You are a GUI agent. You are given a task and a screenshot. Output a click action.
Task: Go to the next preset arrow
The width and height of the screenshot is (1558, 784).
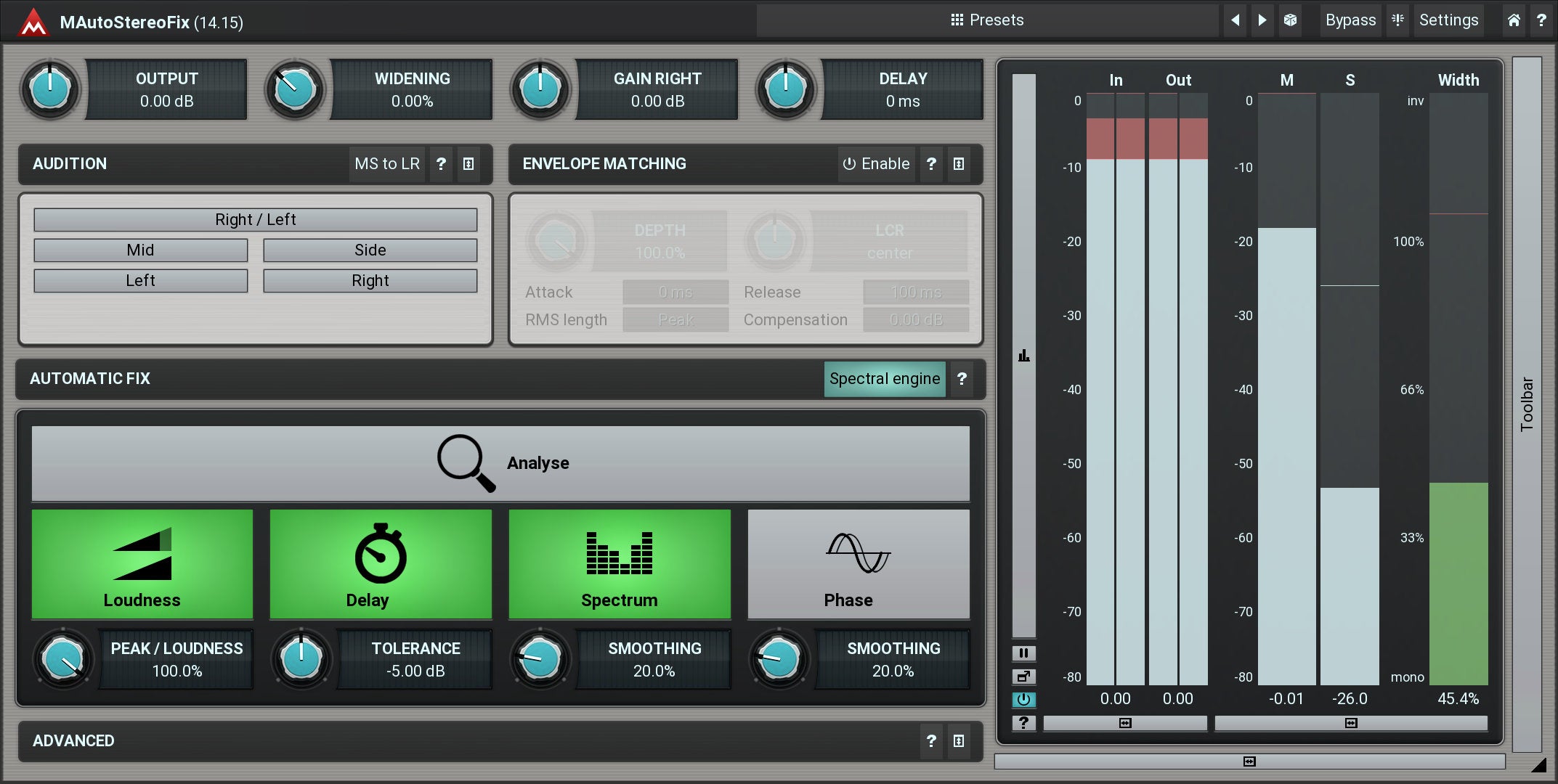tap(1262, 20)
